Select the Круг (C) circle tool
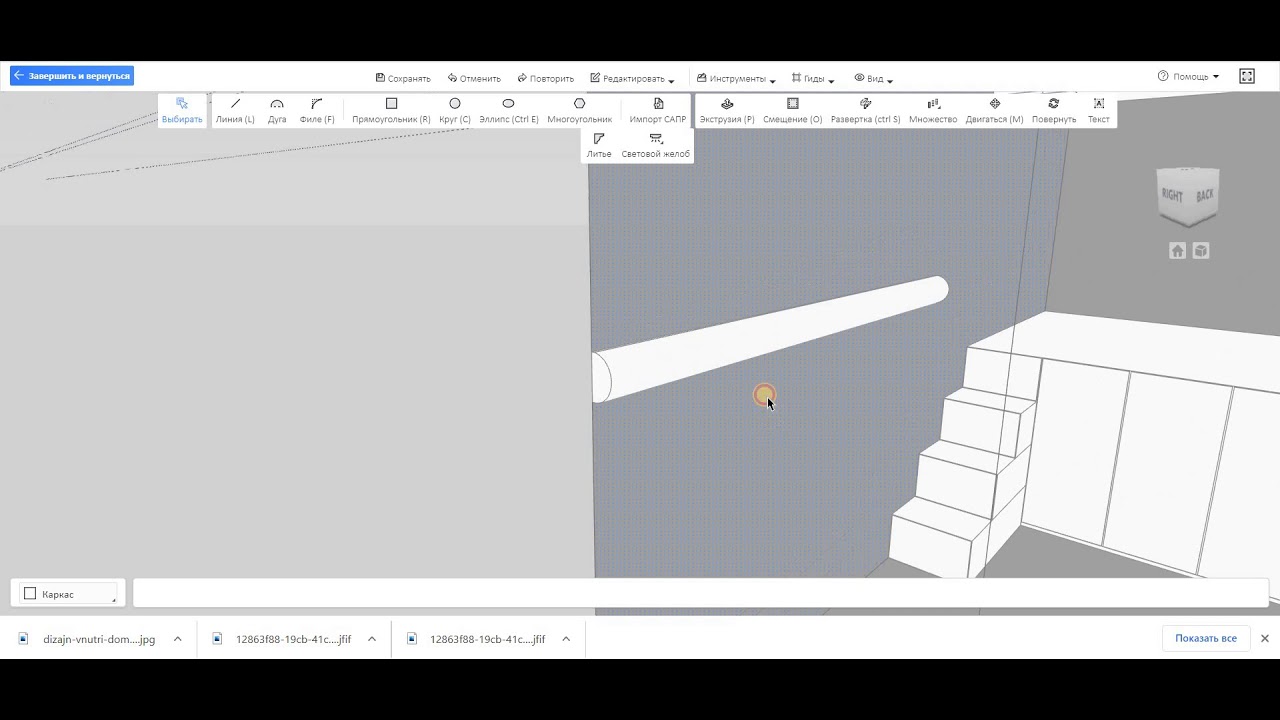The image size is (1280, 720). tap(455, 110)
